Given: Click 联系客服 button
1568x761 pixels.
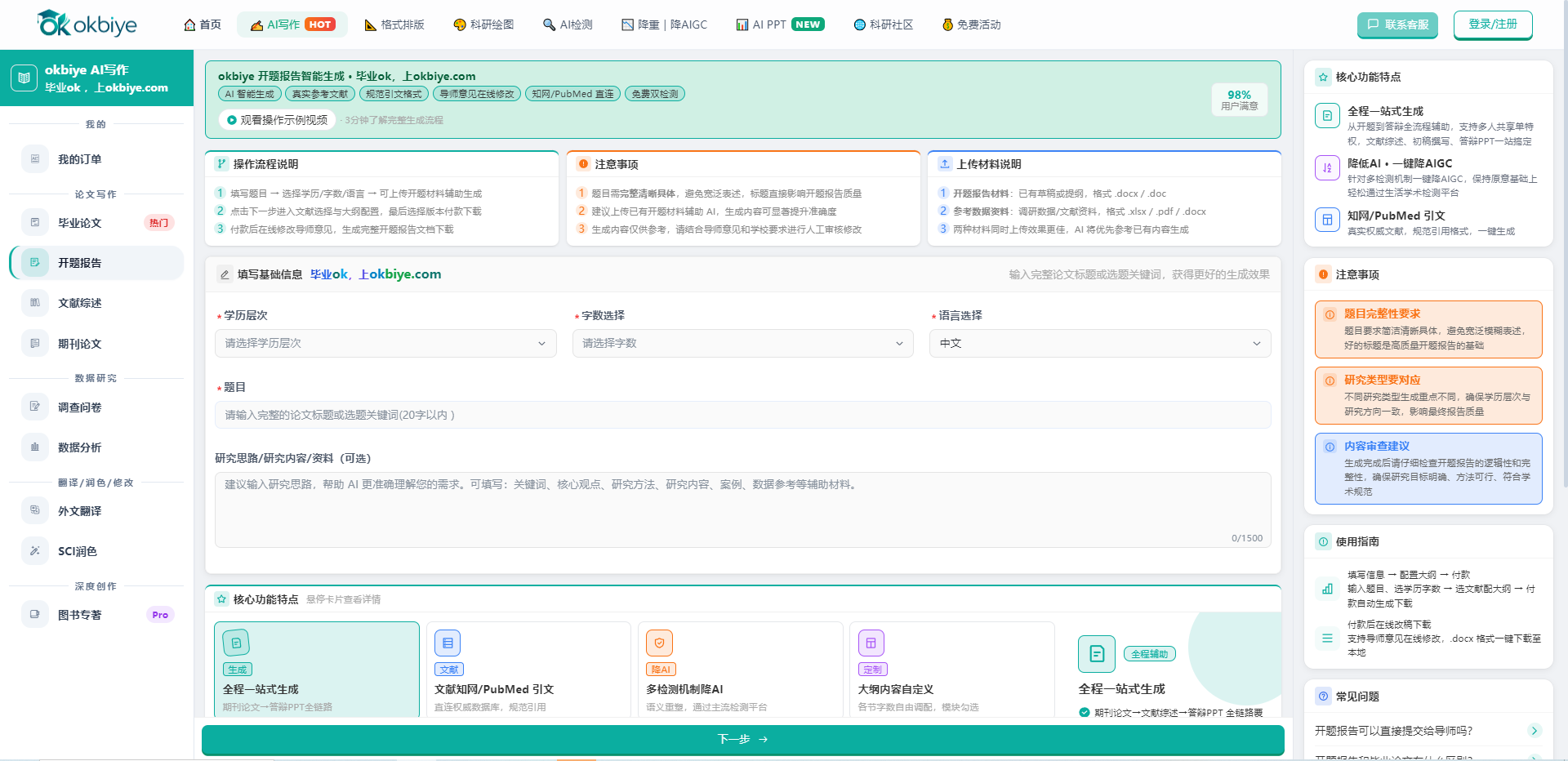Looking at the screenshot, I should (1397, 24).
